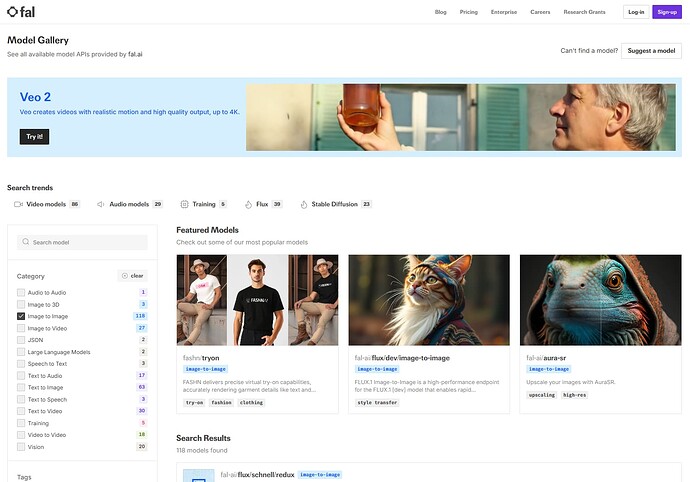Focus the Search model input field

(82, 242)
